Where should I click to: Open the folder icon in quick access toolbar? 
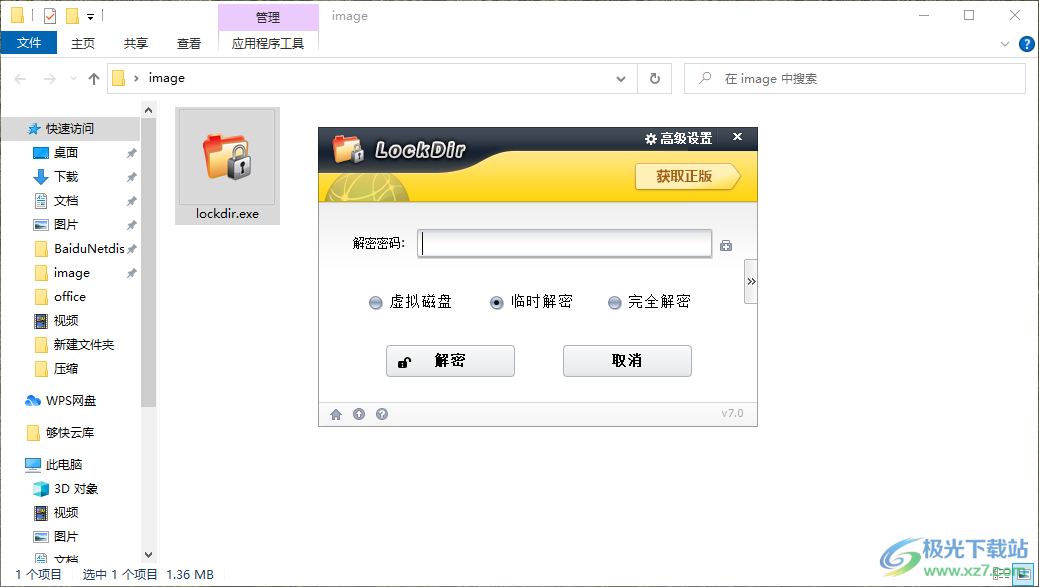click(x=17, y=15)
